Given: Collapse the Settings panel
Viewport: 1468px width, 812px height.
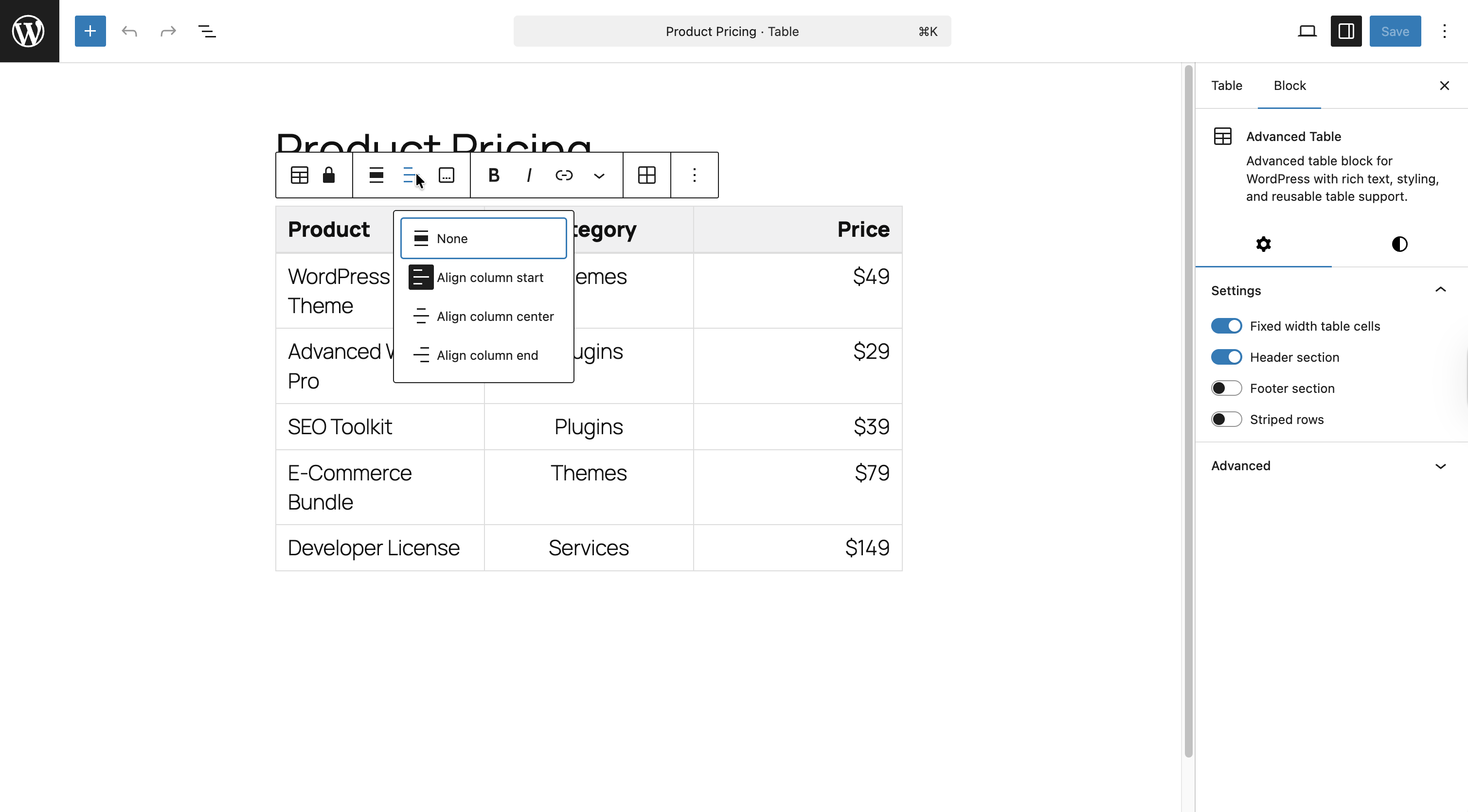Looking at the screenshot, I should (x=1331, y=291).
